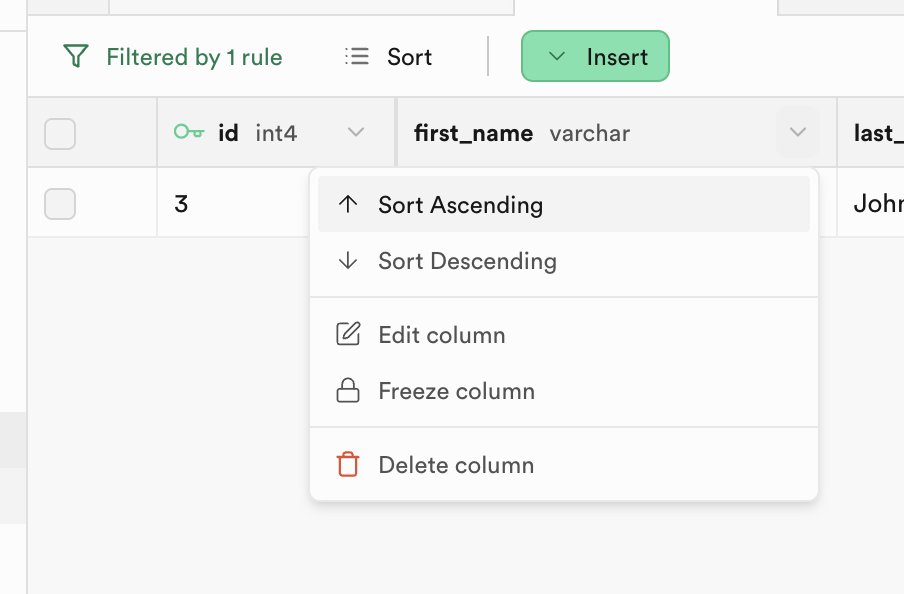Image resolution: width=904 pixels, height=594 pixels.
Task: Click the first_name column dropdown chevron
Action: (798, 132)
